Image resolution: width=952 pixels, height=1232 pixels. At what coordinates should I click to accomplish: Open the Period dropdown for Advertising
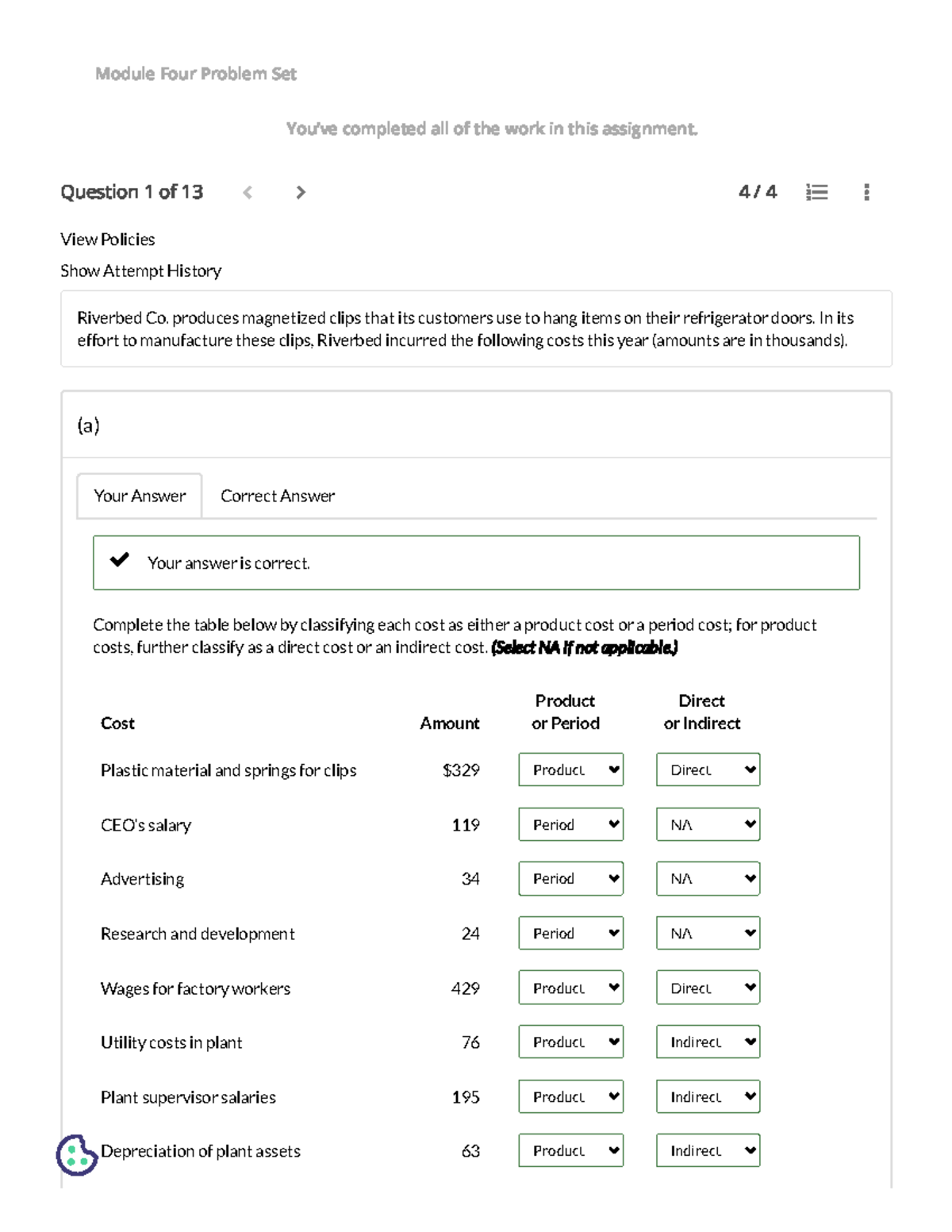tap(570, 878)
